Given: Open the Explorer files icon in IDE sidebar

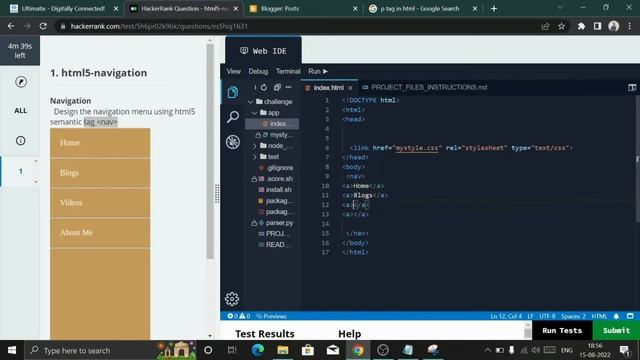Looking at the screenshot, I should click(233, 92).
